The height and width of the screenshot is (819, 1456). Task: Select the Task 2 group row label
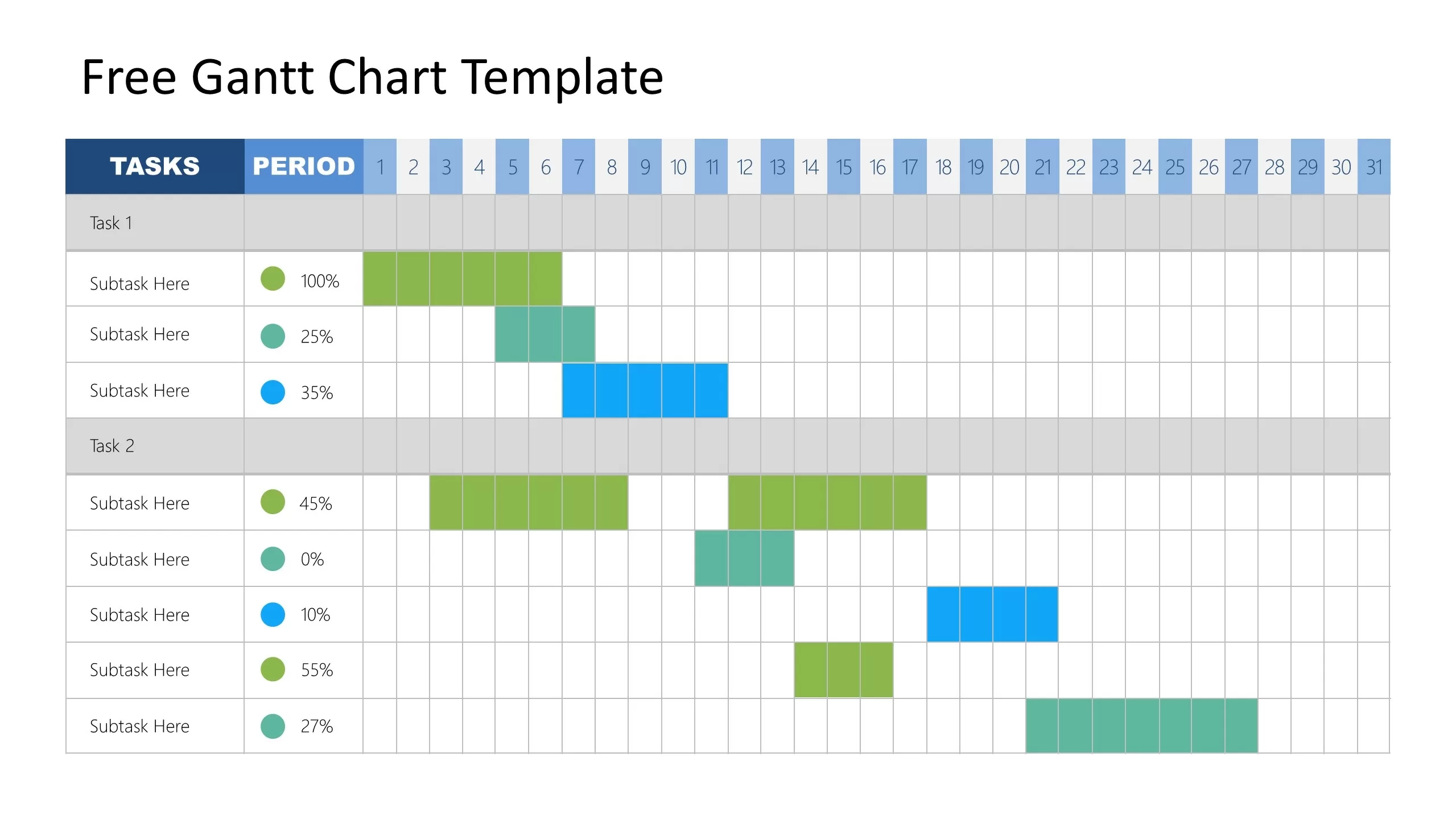112,445
